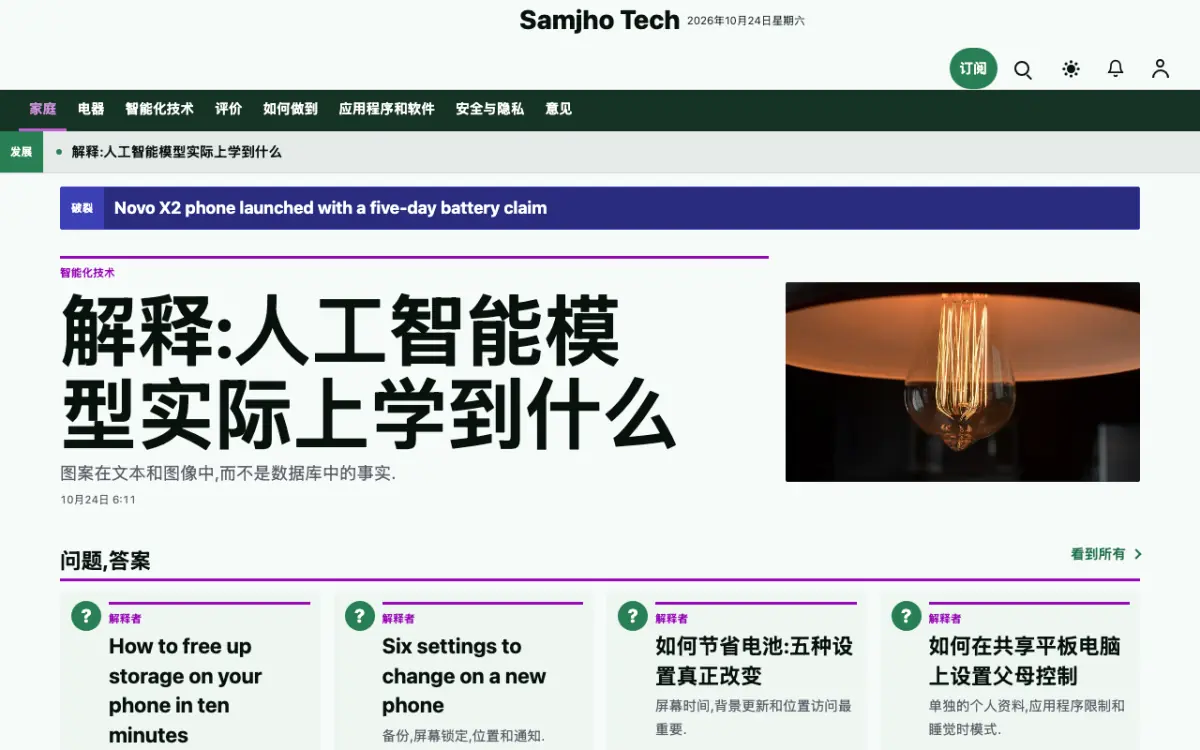Open the main headline 解释:人工智能模型实际上学到什么
This screenshot has width=1200, height=750.
368,373
